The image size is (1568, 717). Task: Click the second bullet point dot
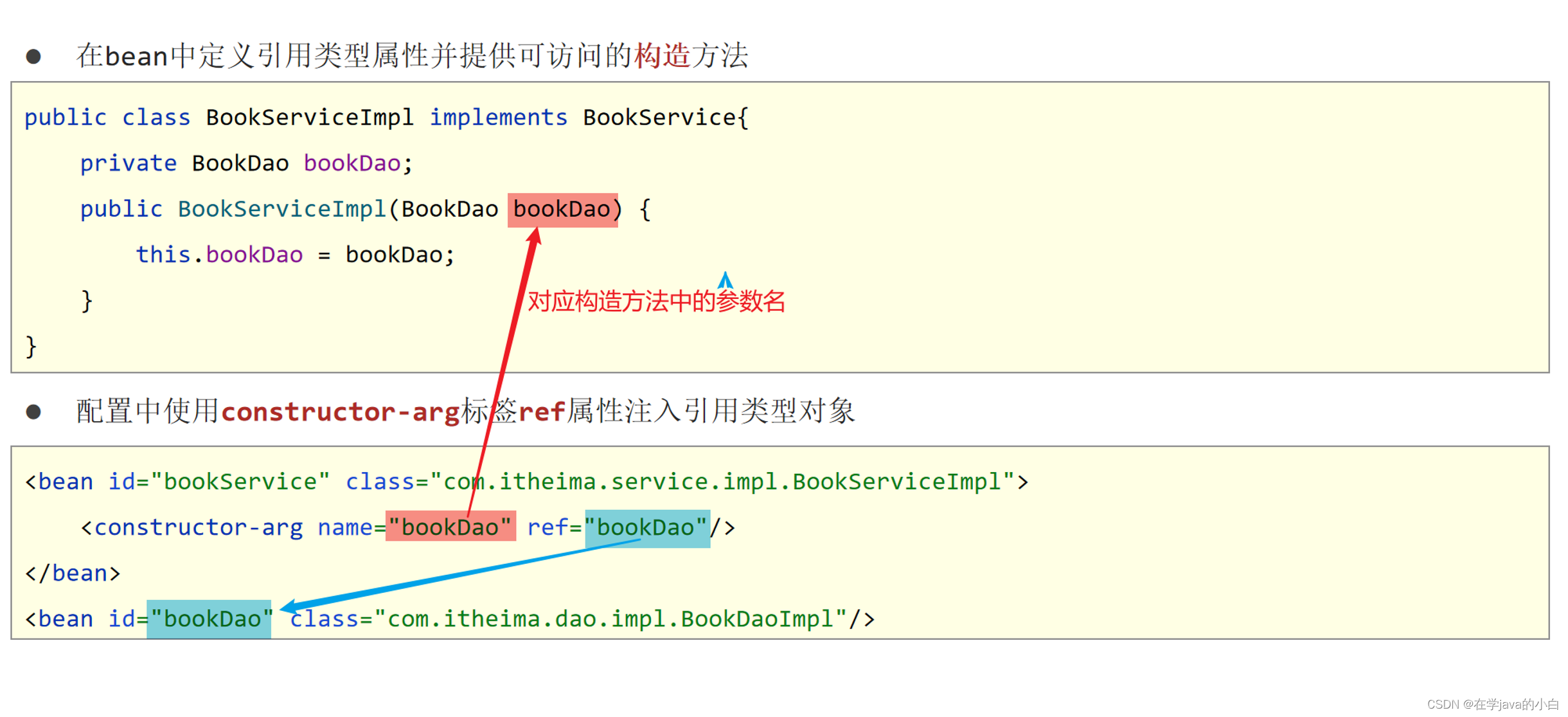pos(33,412)
